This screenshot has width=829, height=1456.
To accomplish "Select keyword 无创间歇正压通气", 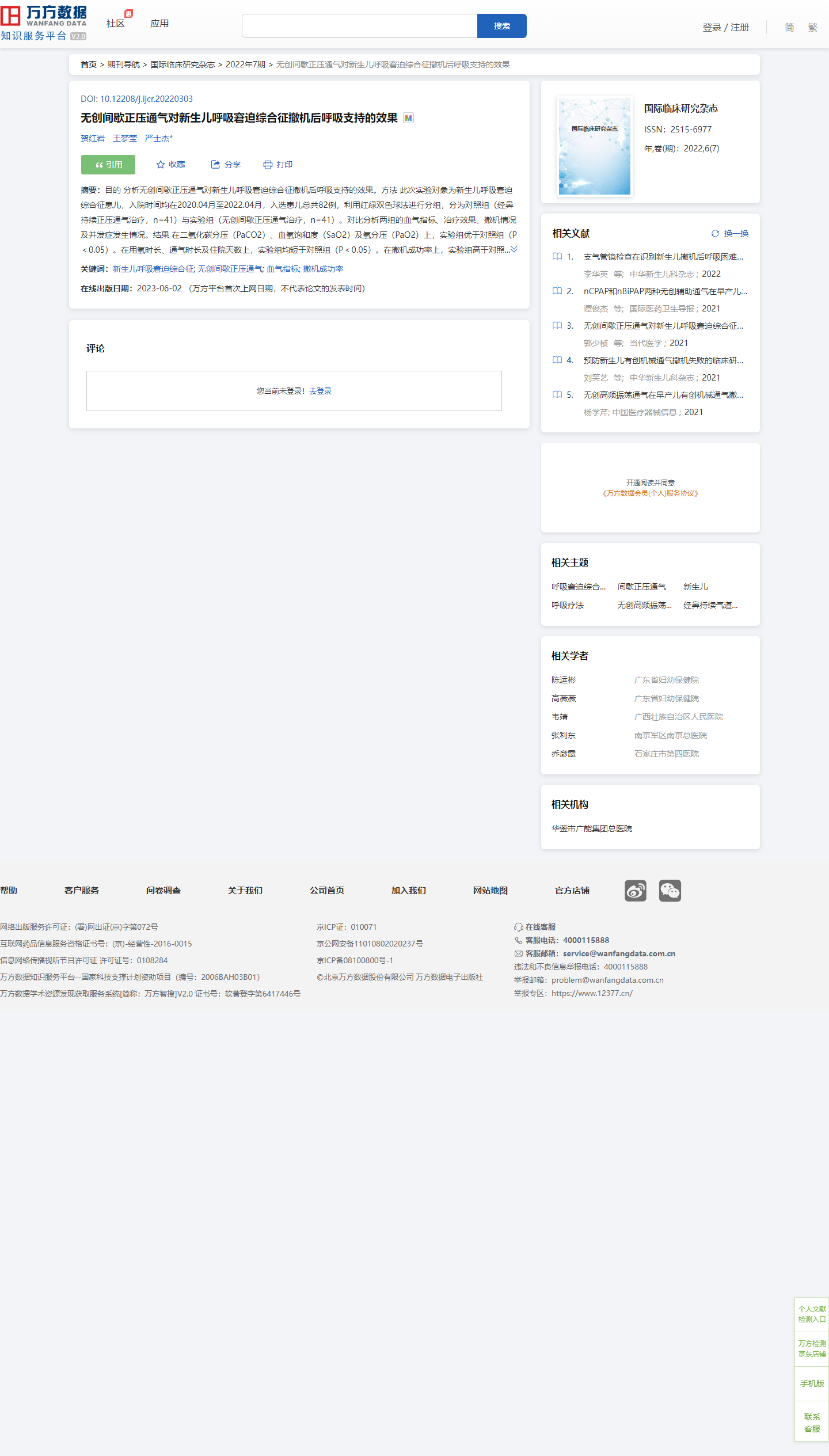I will point(230,269).
